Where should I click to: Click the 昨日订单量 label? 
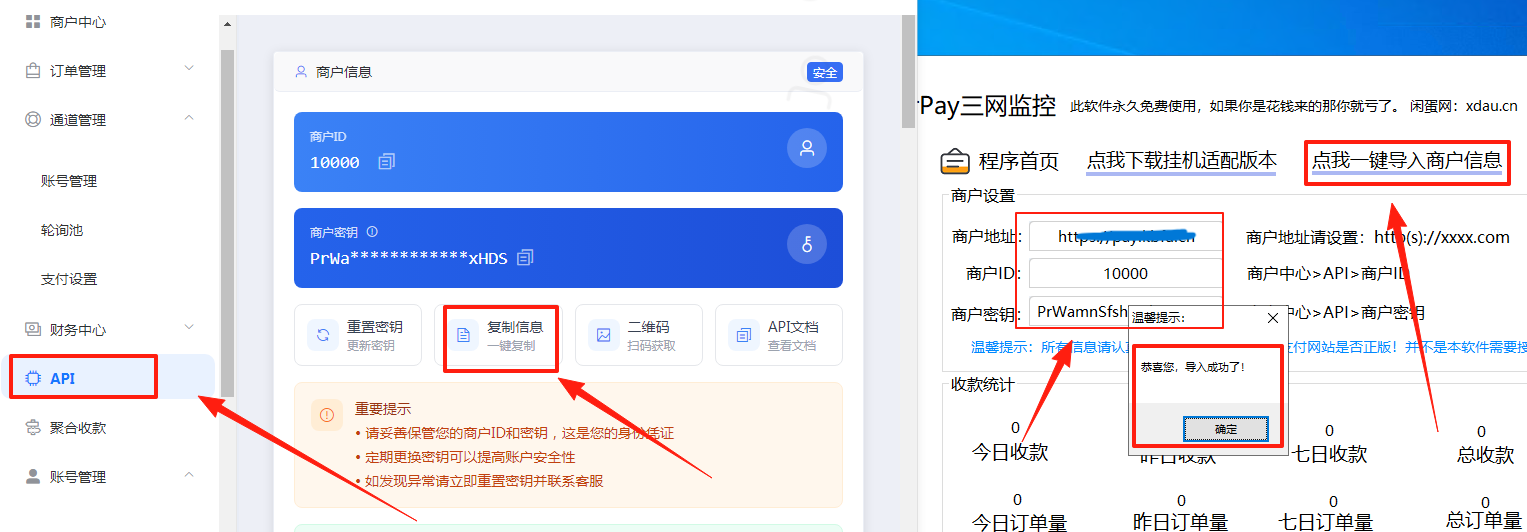coord(1180,522)
